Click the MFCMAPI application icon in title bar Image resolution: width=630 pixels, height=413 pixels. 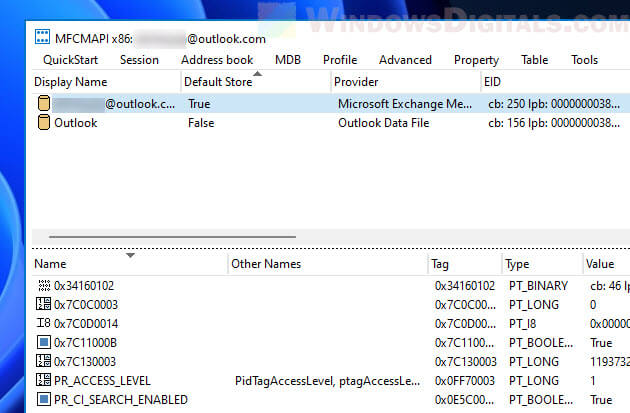(43, 37)
